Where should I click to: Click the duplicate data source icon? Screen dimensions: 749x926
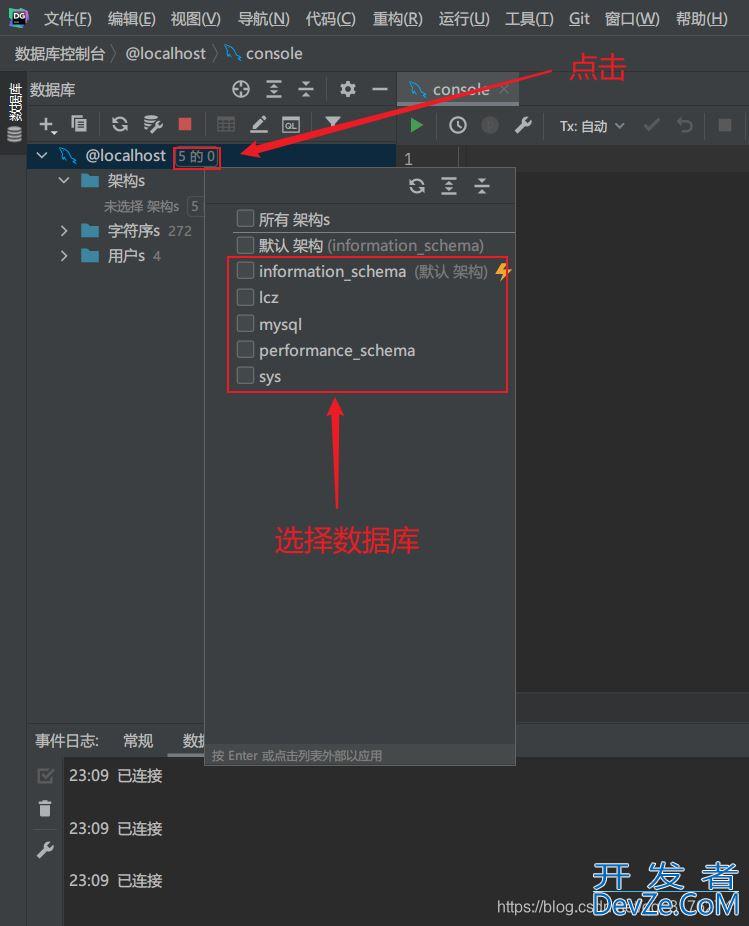[x=79, y=123]
